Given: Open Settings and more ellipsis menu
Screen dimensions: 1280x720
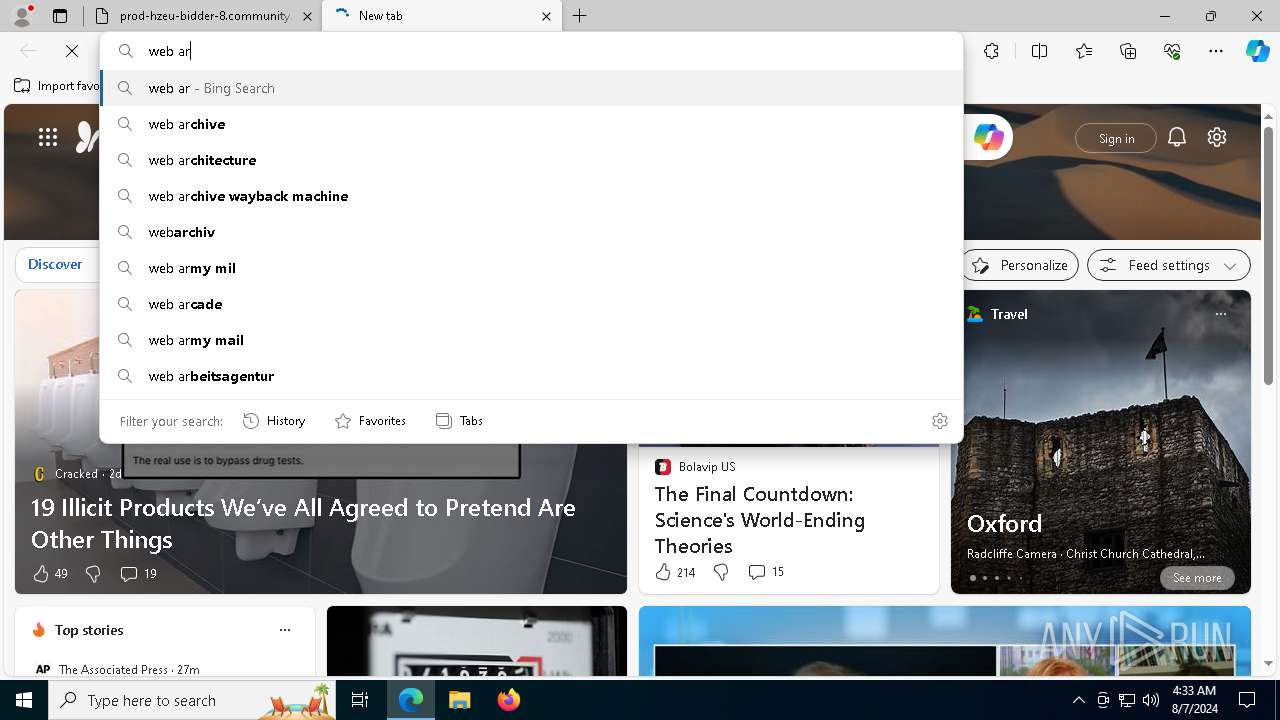Looking at the screenshot, I should pyautogui.click(x=1216, y=51).
